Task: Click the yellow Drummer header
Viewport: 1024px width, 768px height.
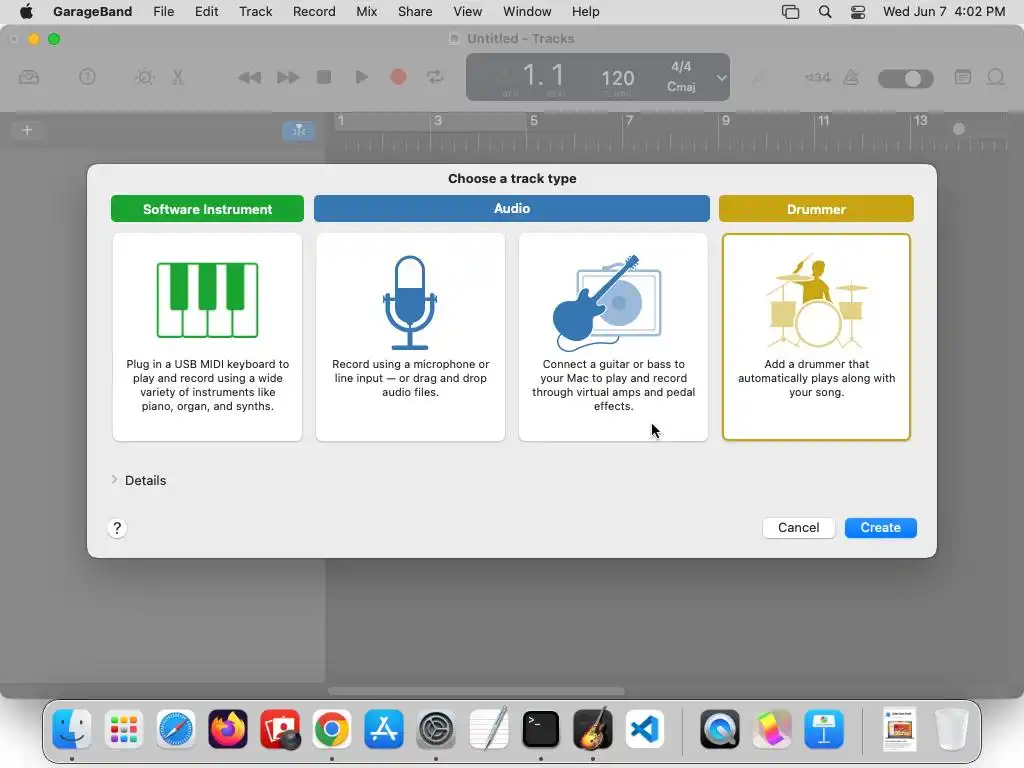Action: [x=816, y=209]
